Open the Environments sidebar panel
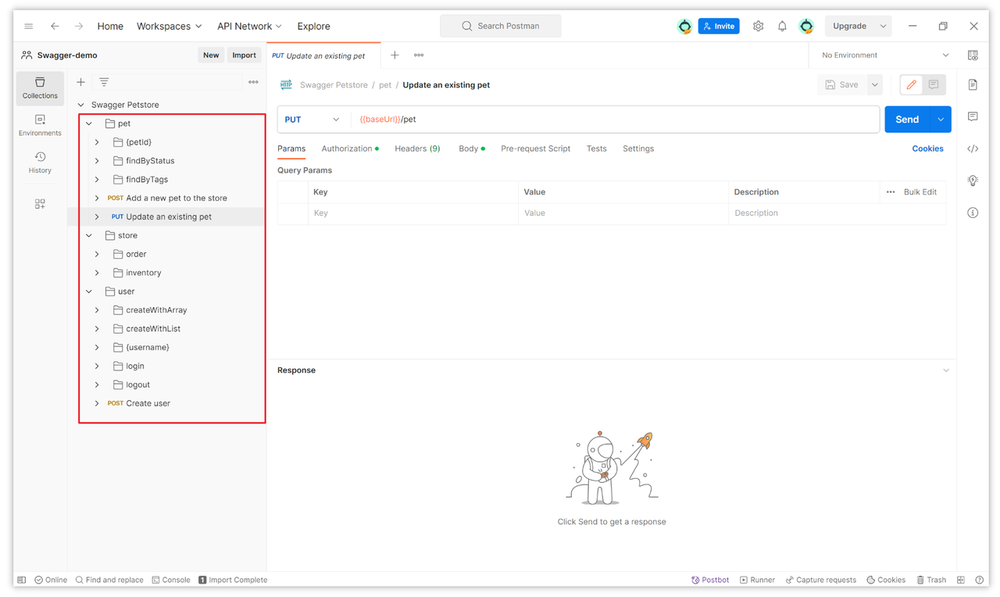Image resolution: width=1000 pixels, height=597 pixels. [40, 125]
